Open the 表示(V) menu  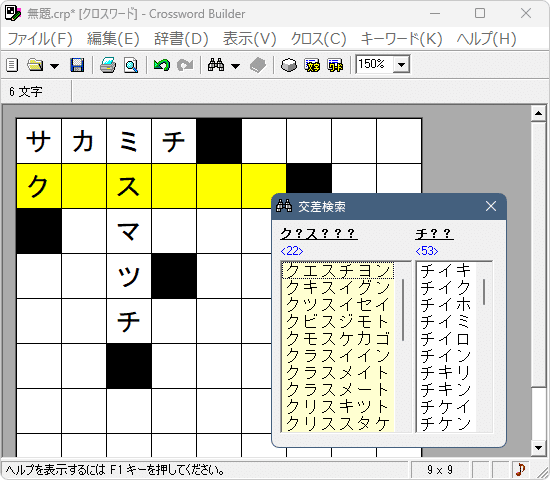point(249,39)
